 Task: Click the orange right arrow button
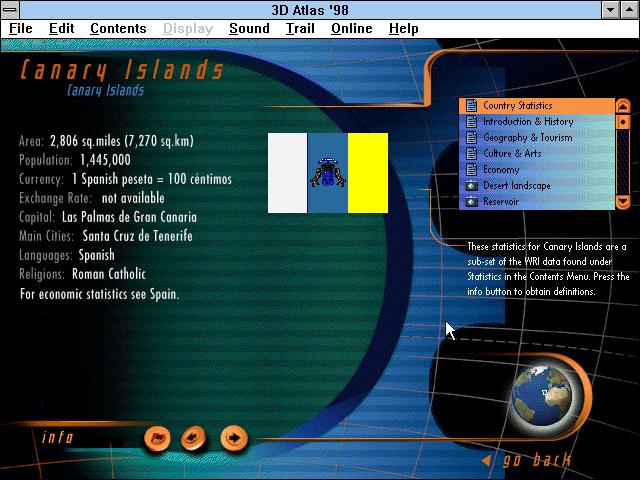point(234,438)
